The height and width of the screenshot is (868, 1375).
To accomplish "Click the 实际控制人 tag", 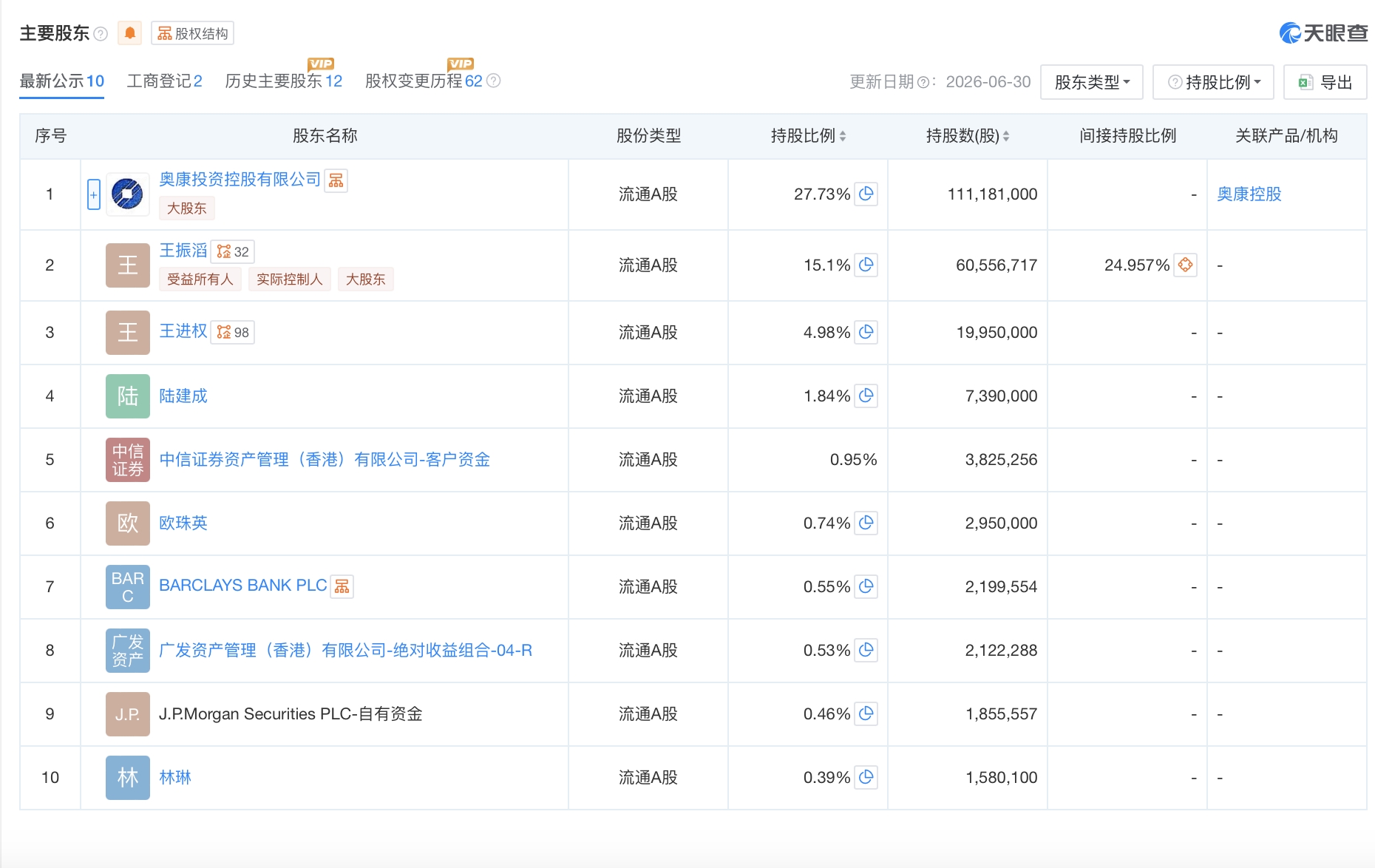I will (x=290, y=279).
